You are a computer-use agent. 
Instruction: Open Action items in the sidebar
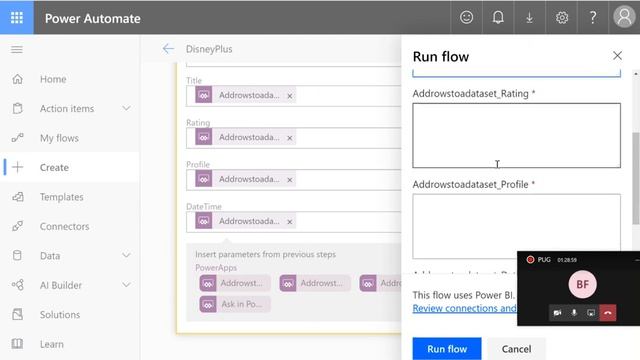[67, 109]
